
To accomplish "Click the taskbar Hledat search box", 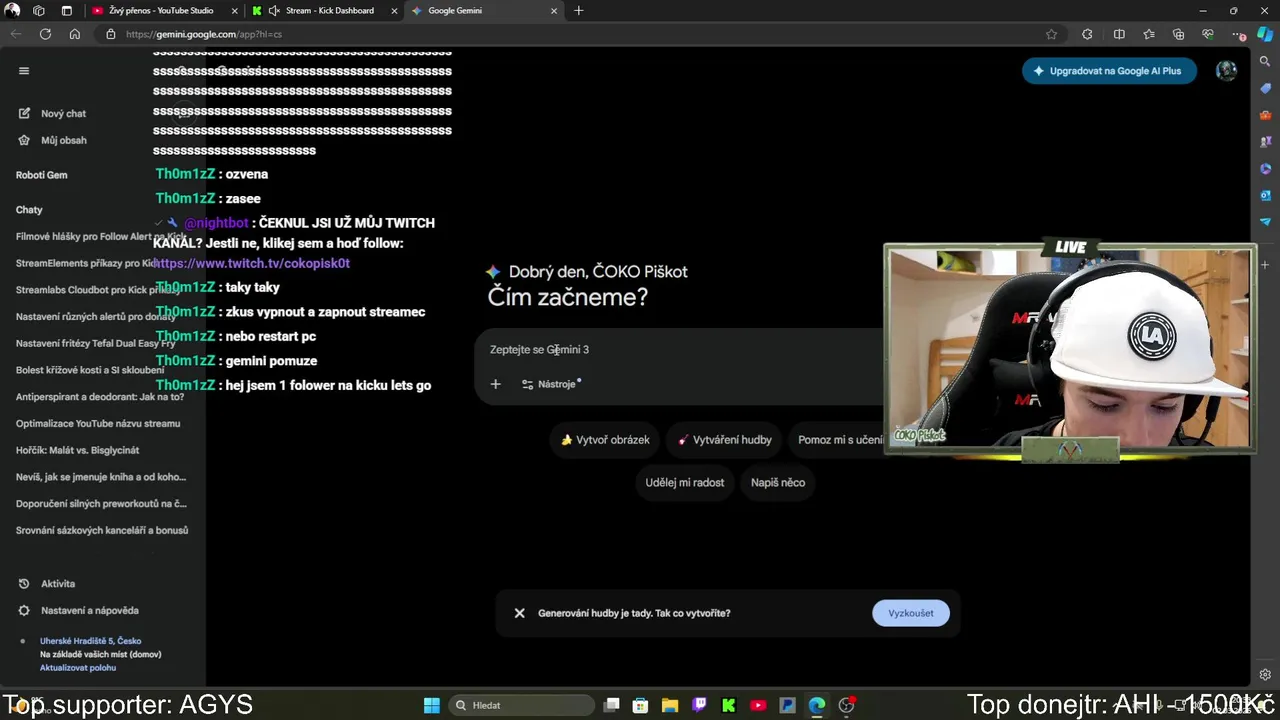I will pos(520,705).
